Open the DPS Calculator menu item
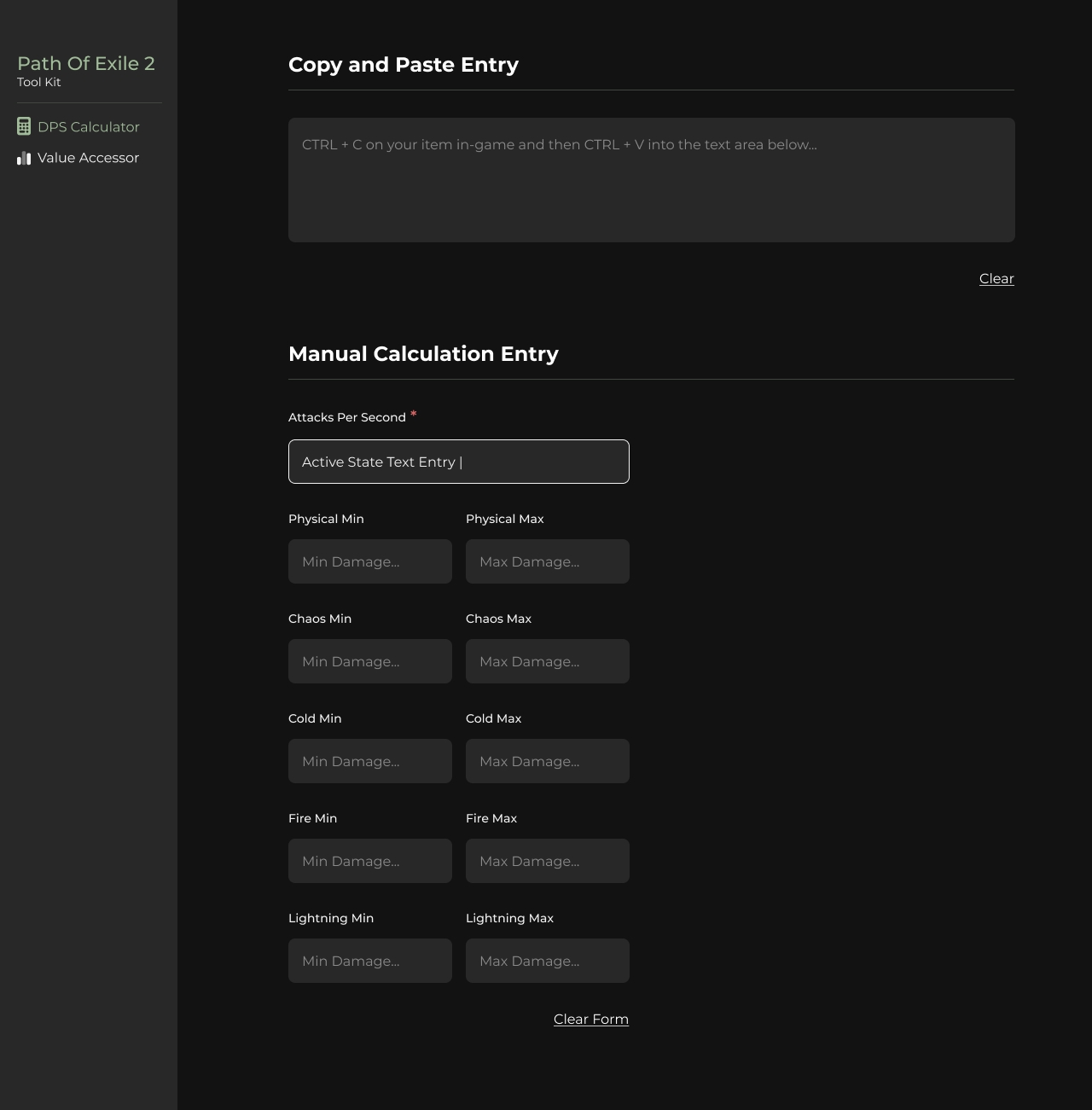This screenshot has height=1110, width=1092. 78,126
